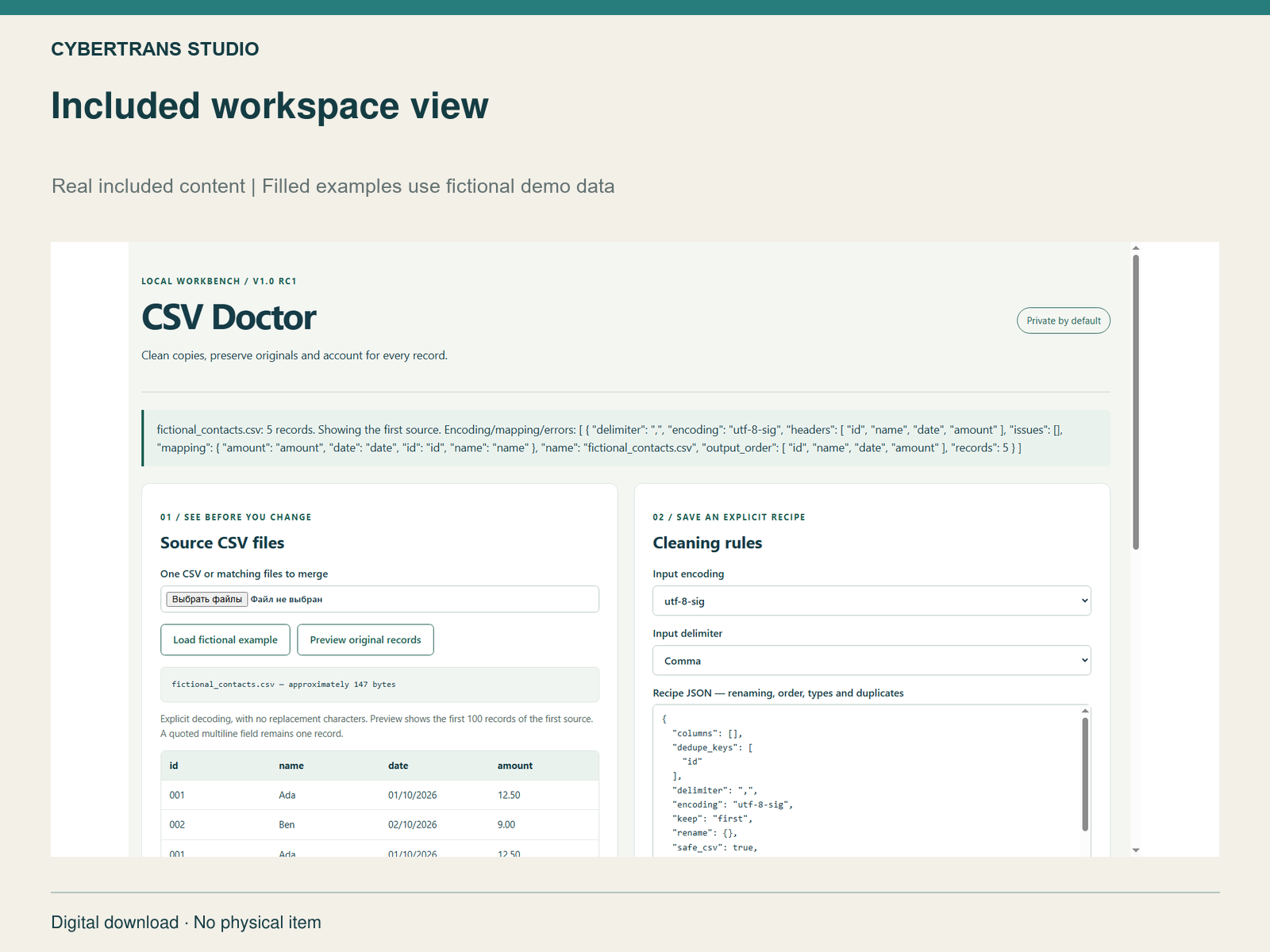This screenshot has height=952, width=1270.
Task: Click the 'Source CSV files' heading
Action: 222,543
